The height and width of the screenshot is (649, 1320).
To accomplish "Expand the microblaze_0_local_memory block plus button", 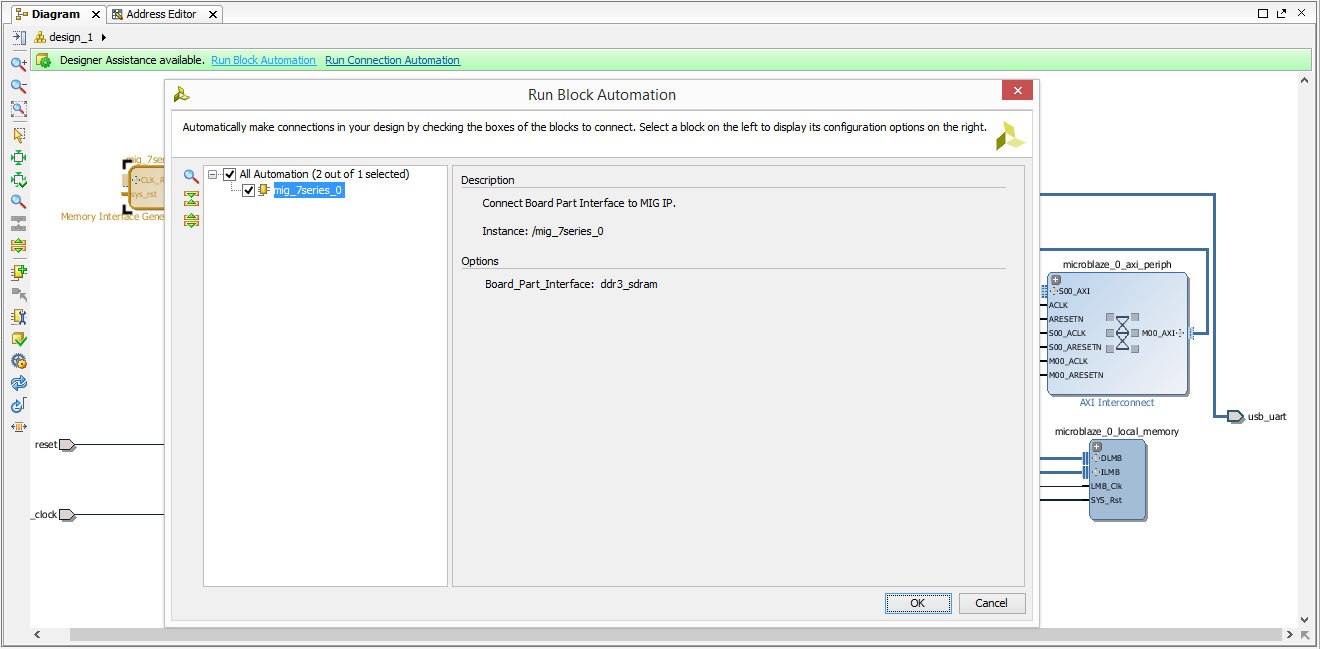I will [x=1097, y=446].
